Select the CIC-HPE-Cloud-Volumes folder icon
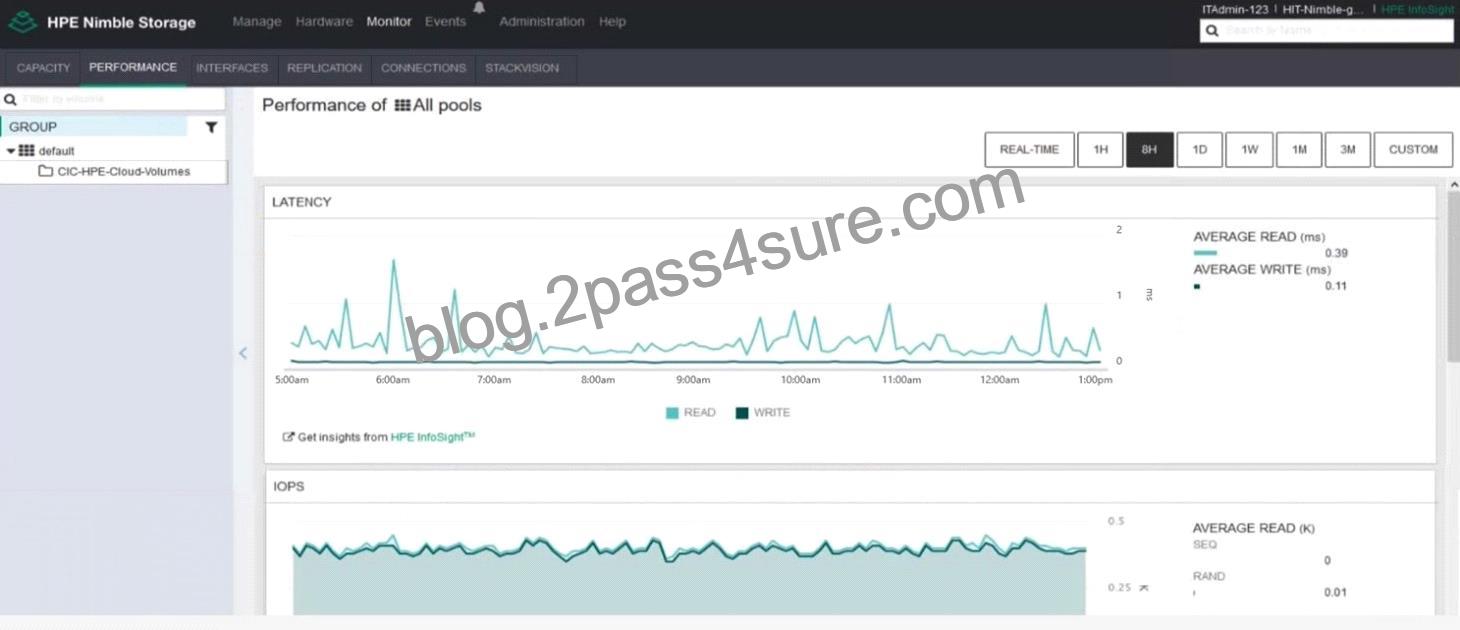 [x=45, y=171]
